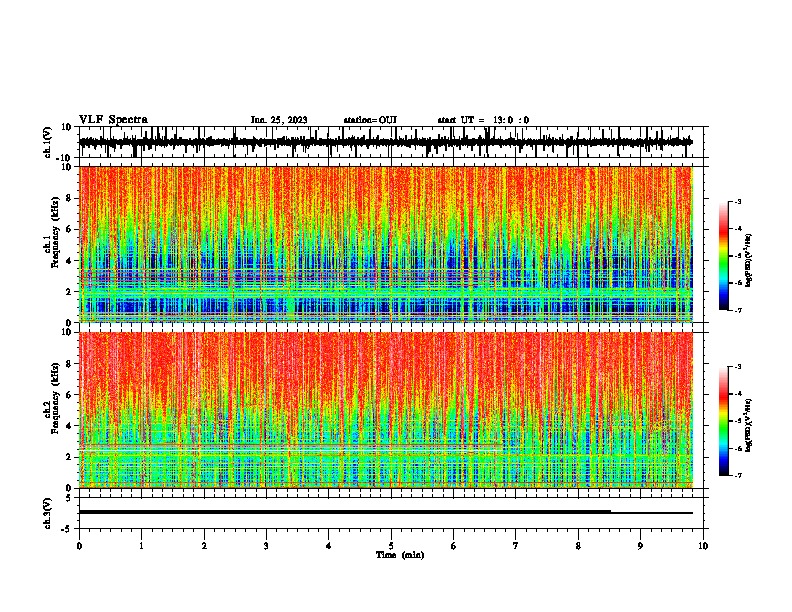Screen dimensions: 792x612
Task: Click the "6" kHz tick on ch.2 spectrogram axis
Action: (69, 394)
